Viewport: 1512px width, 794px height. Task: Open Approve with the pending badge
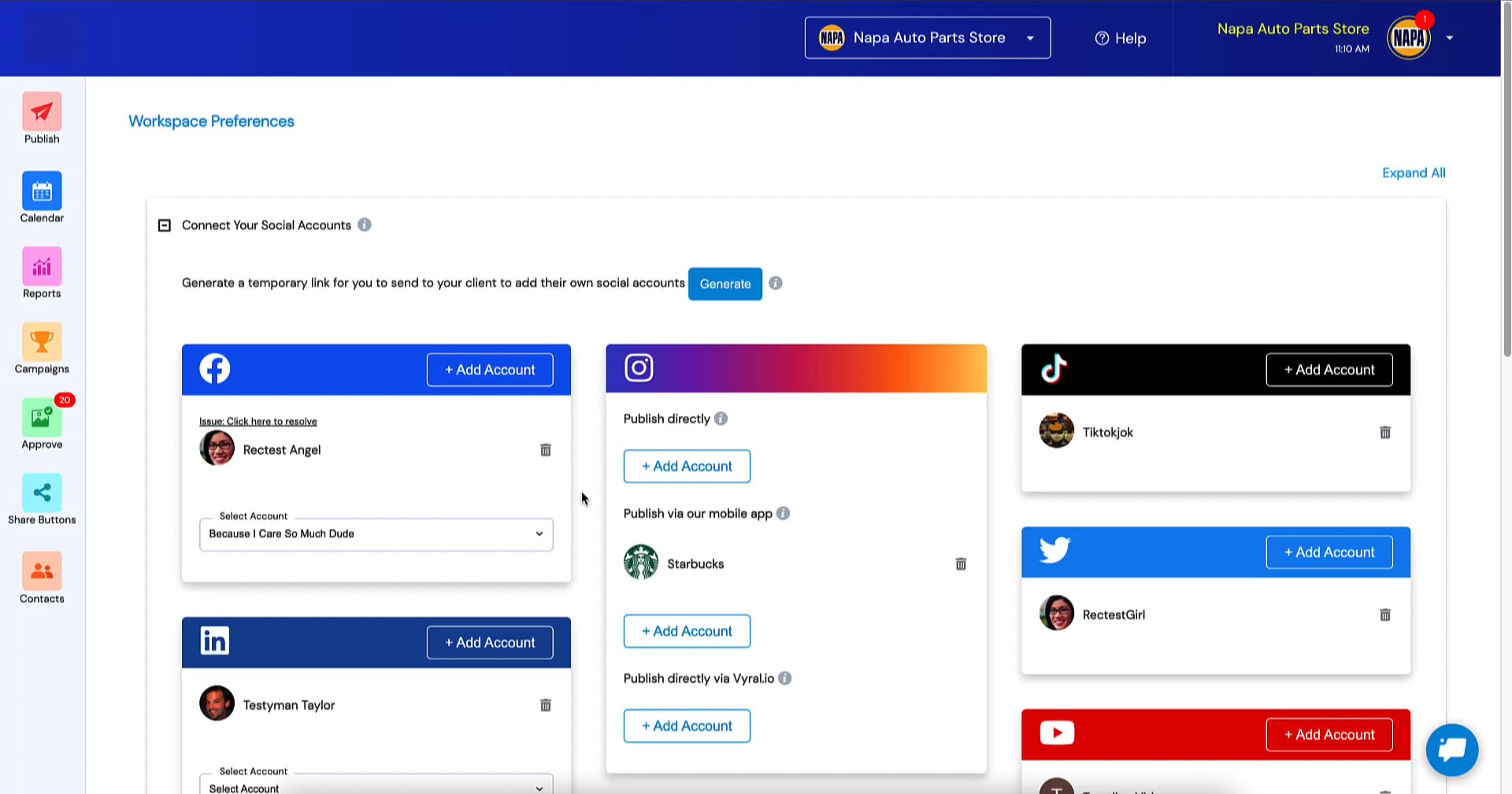pos(42,419)
